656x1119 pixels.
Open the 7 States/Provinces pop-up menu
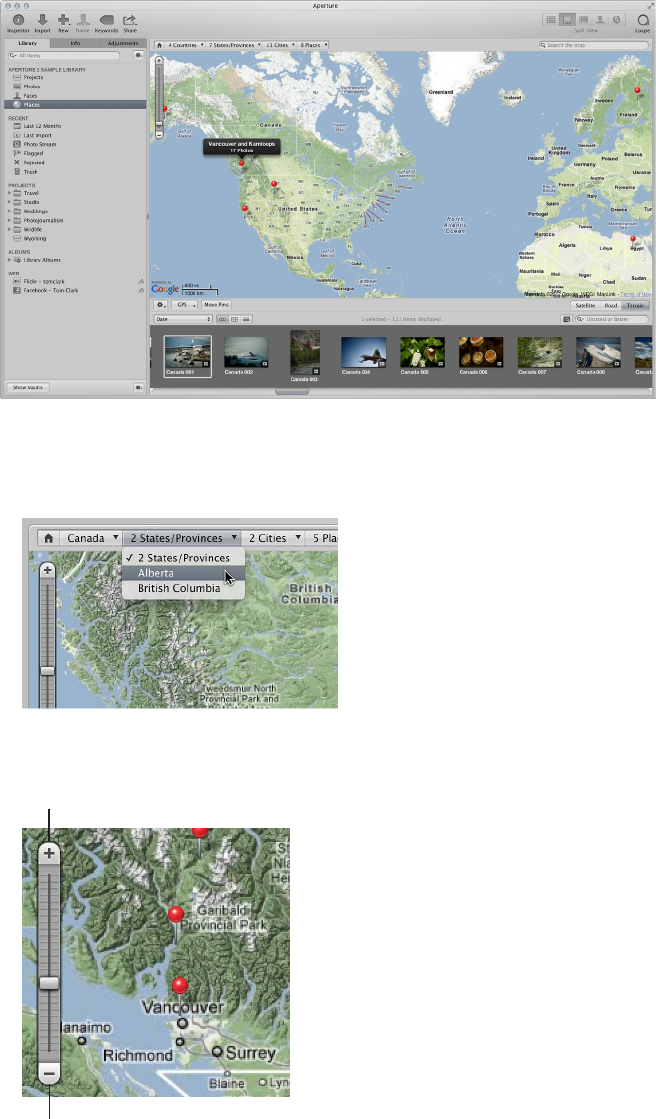[x=234, y=45]
